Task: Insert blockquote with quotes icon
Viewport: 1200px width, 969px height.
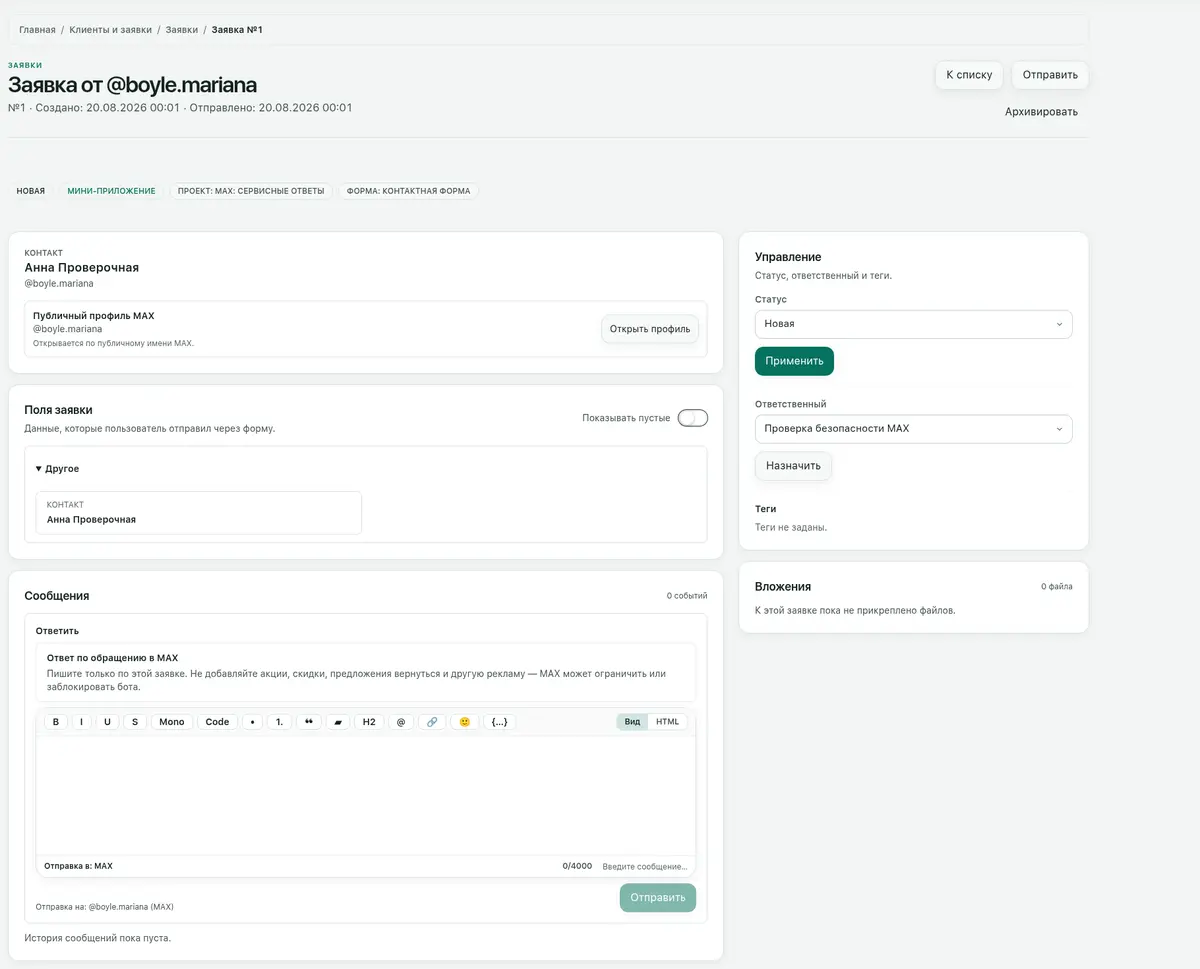Action: 308,722
